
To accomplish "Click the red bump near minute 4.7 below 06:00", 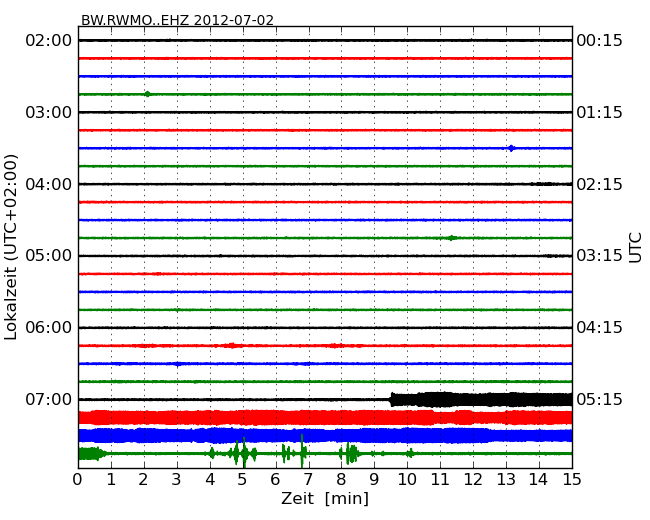I will click(232, 345).
